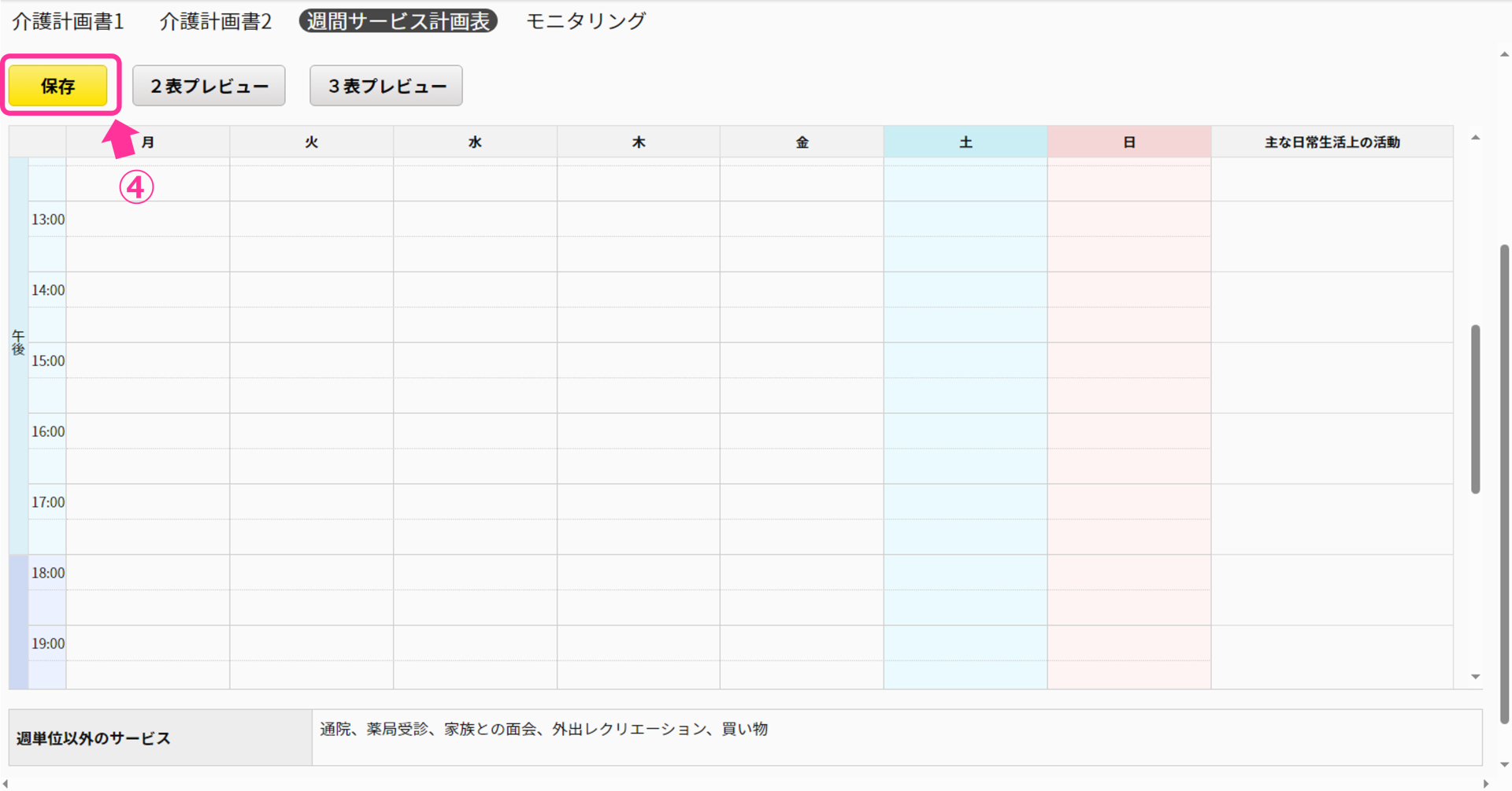Click the schedule table vertical scrollbar thumb

pyautogui.click(x=1475, y=409)
